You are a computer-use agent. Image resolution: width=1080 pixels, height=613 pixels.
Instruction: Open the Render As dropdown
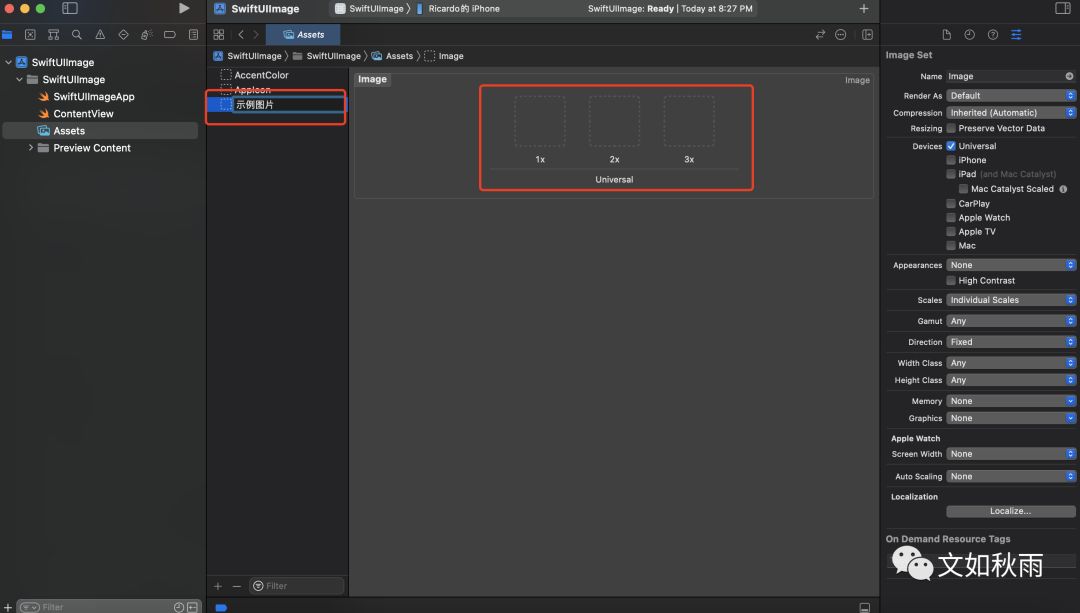(1010, 96)
